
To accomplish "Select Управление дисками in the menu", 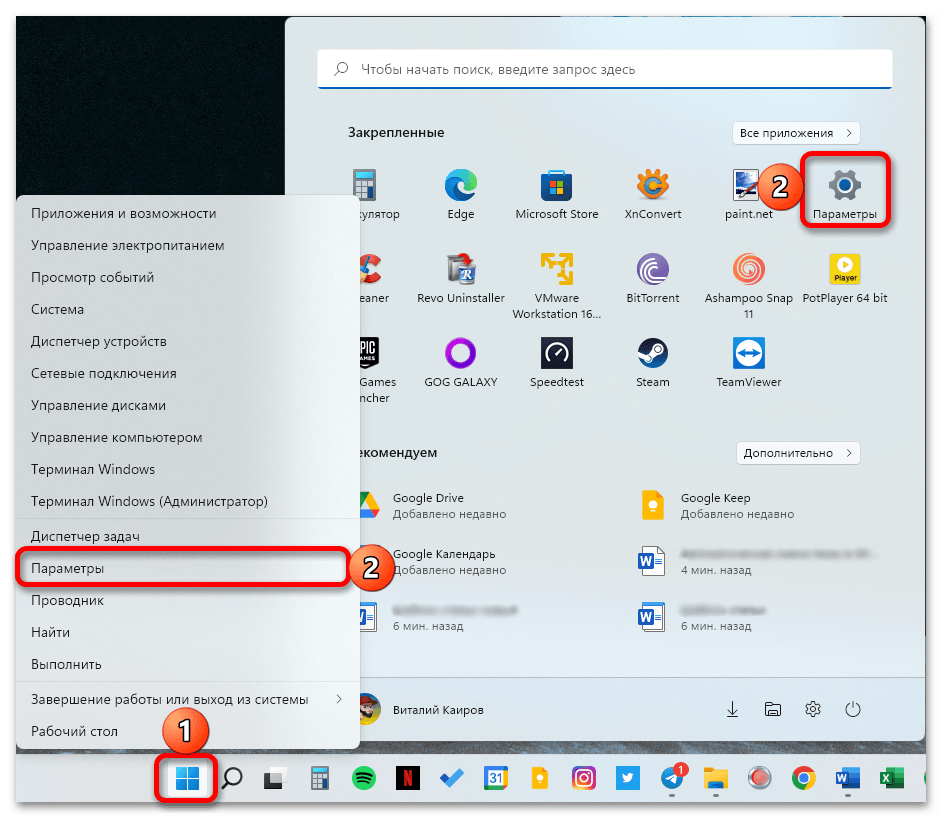I will [x=187, y=405].
